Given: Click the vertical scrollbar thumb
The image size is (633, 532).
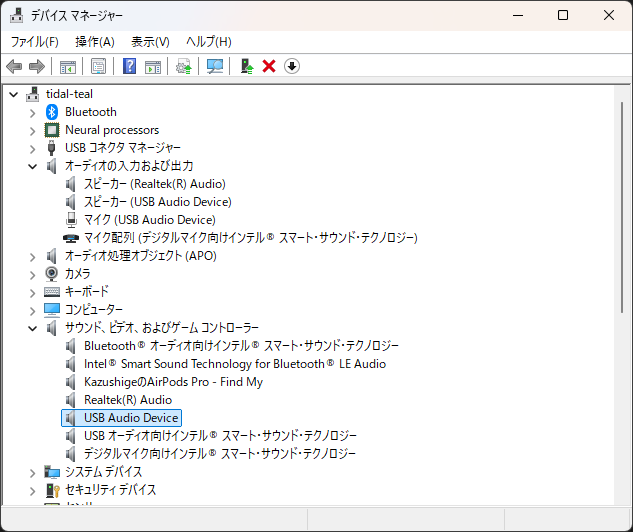Looking at the screenshot, I should tap(622, 207).
